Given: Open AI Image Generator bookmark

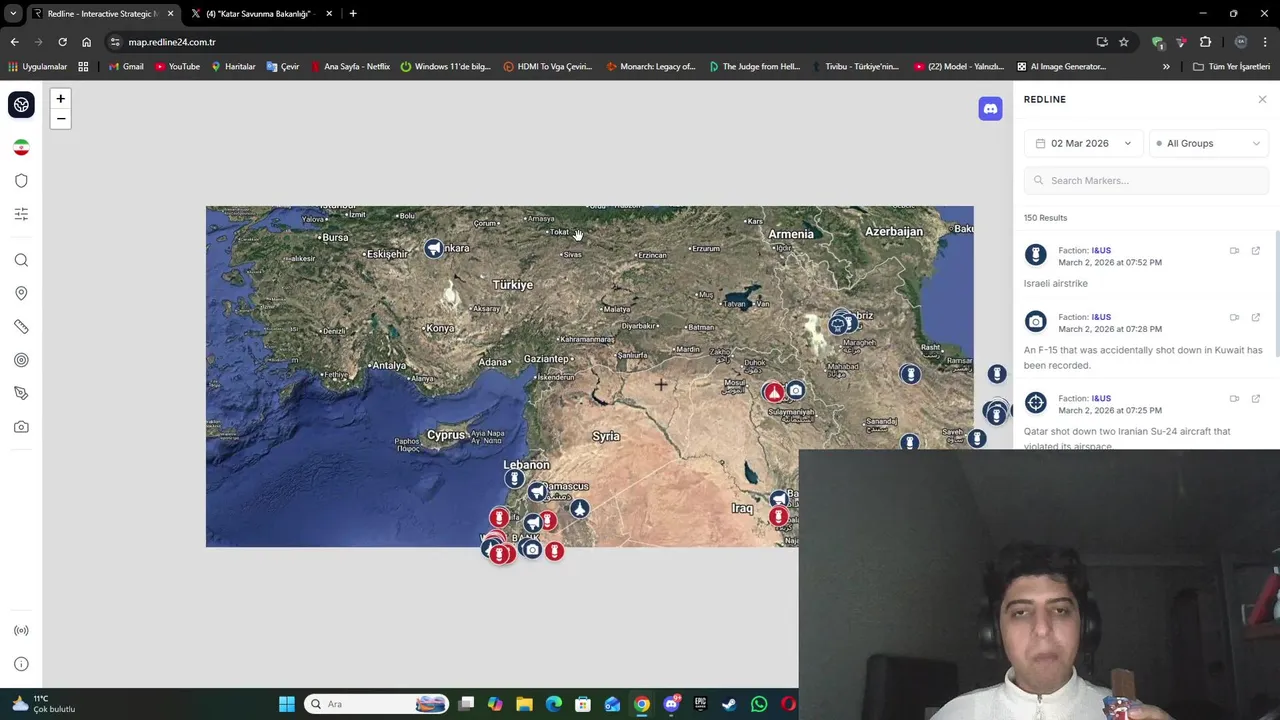Looking at the screenshot, I should pyautogui.click(x=1061, y=67).
